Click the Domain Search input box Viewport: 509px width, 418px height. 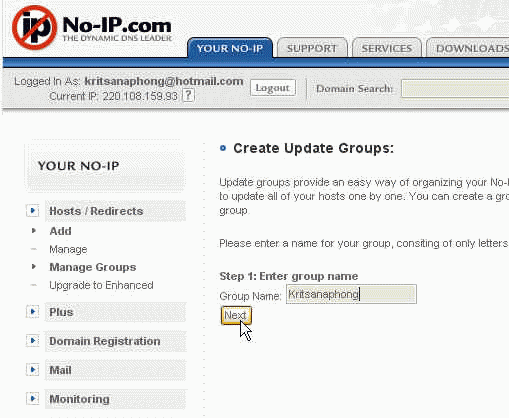pos(455,89)
